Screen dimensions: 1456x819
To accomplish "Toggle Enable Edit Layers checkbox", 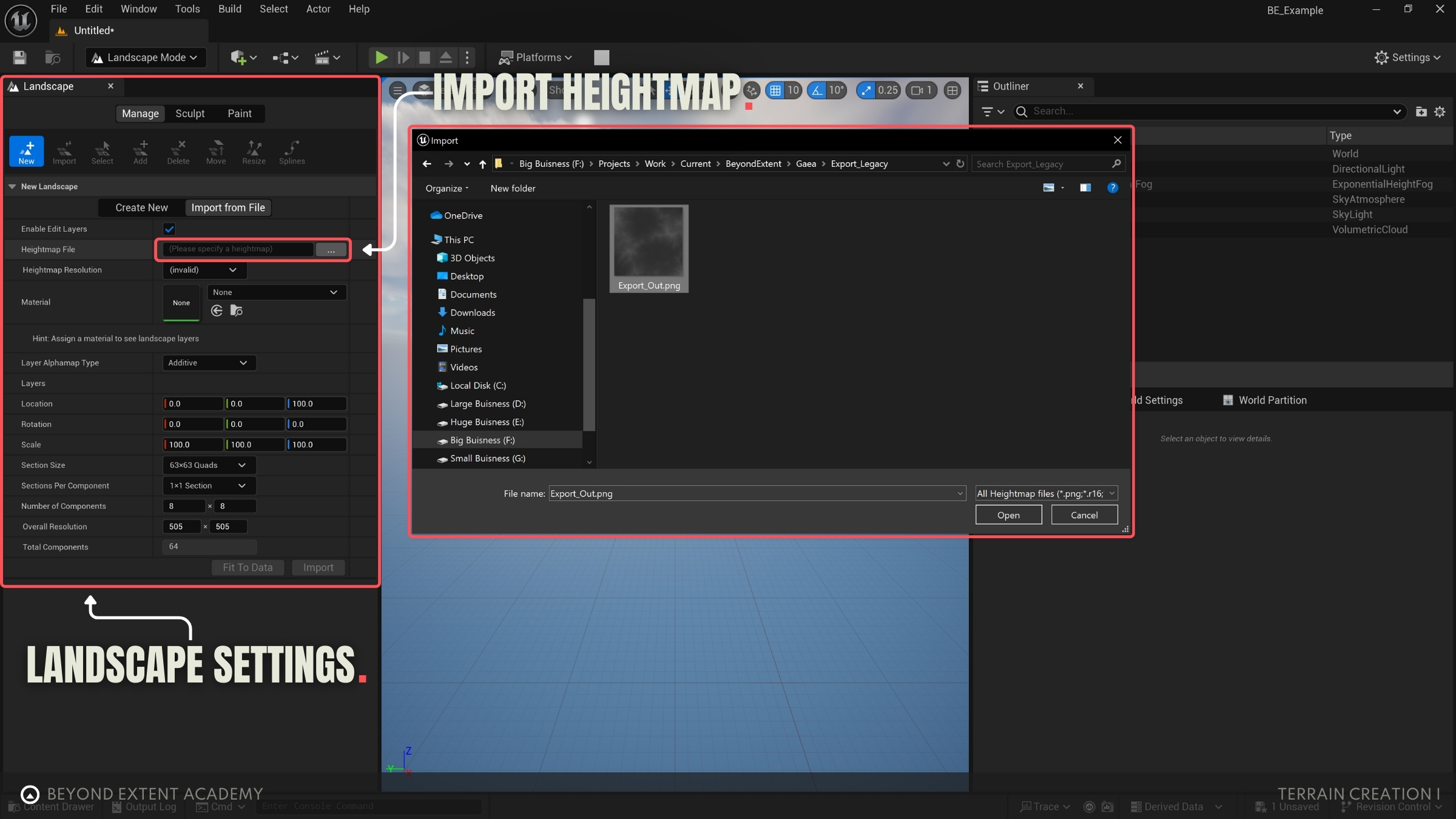I will [169, 229].
